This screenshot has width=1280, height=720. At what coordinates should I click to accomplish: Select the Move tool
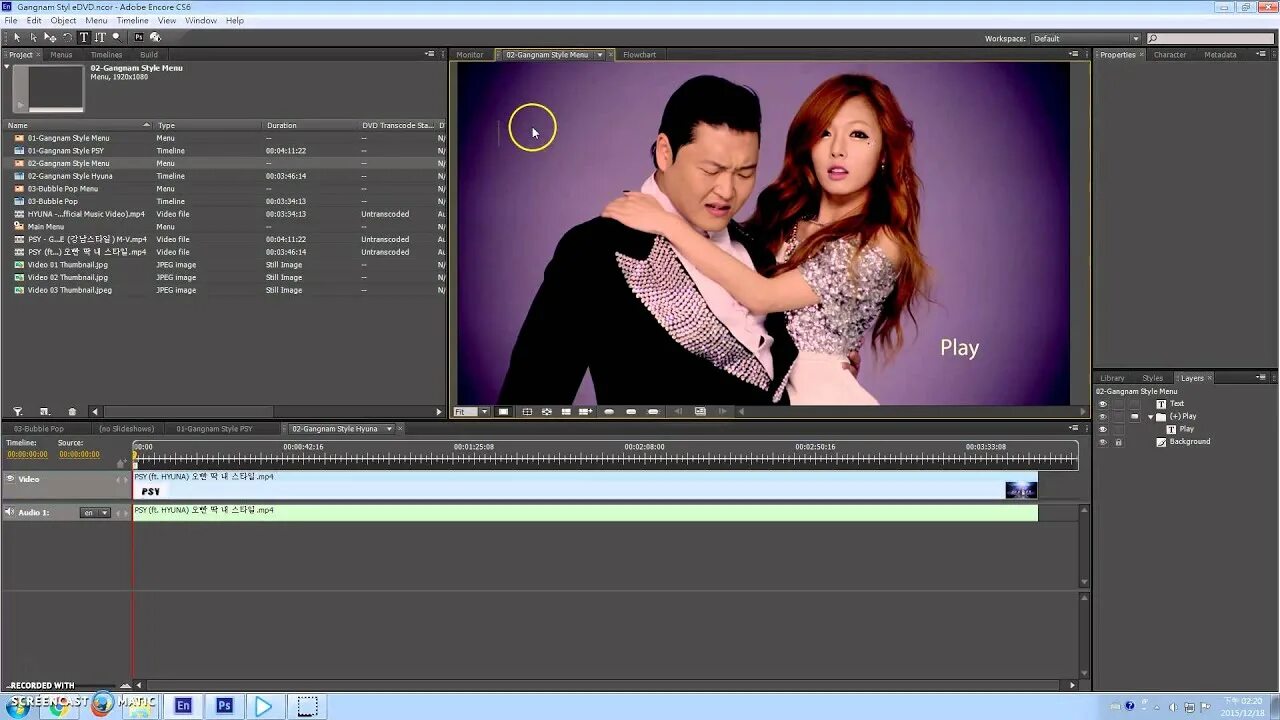coord(50,37)
